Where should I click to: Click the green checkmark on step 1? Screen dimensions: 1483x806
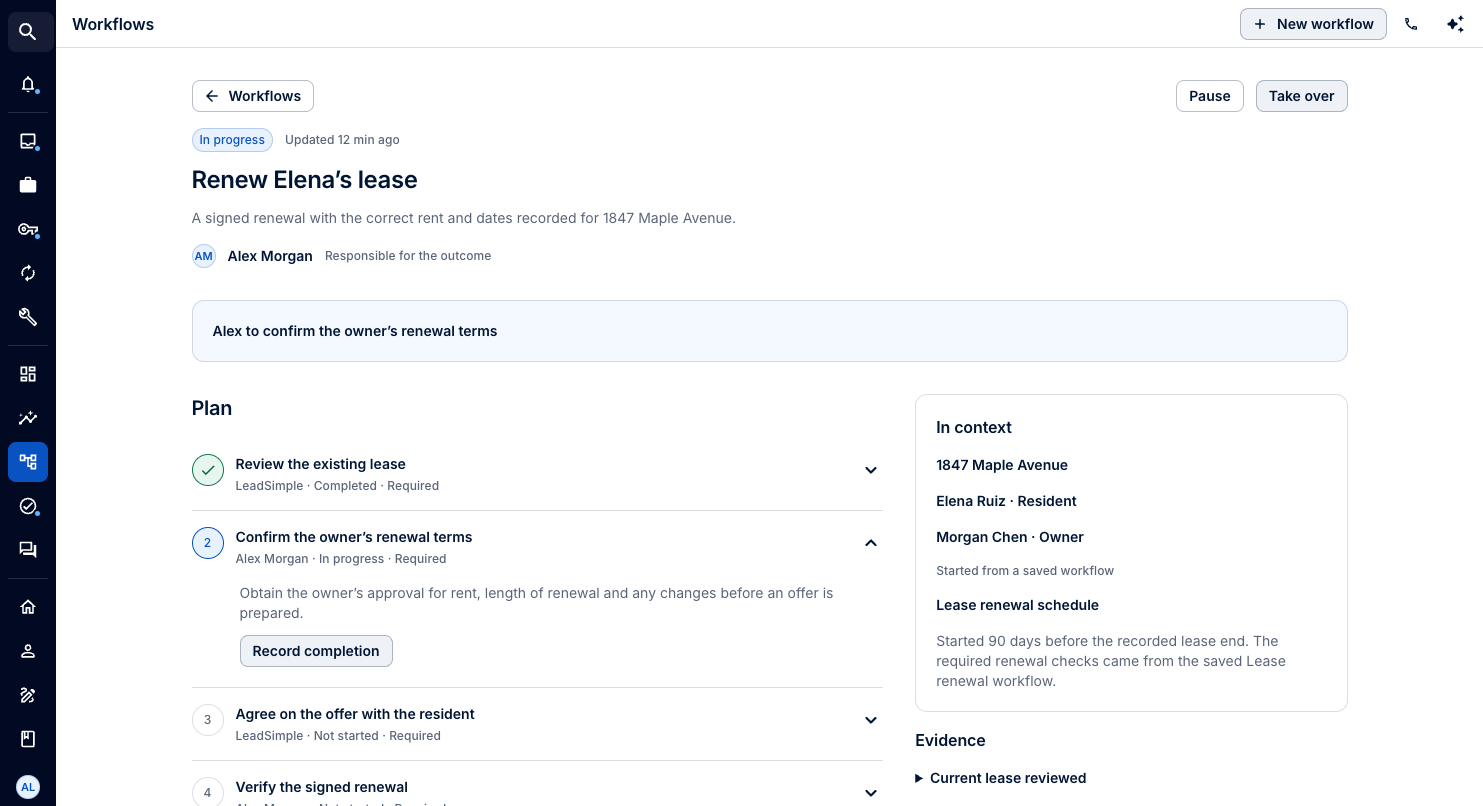pos(208,470)
